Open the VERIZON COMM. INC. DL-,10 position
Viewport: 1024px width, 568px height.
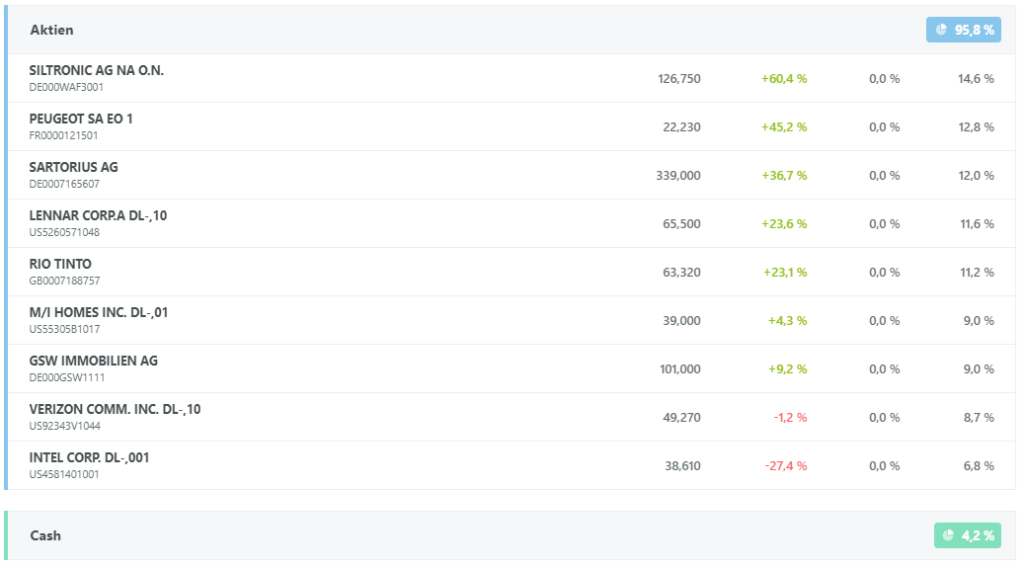click(115, 409)
